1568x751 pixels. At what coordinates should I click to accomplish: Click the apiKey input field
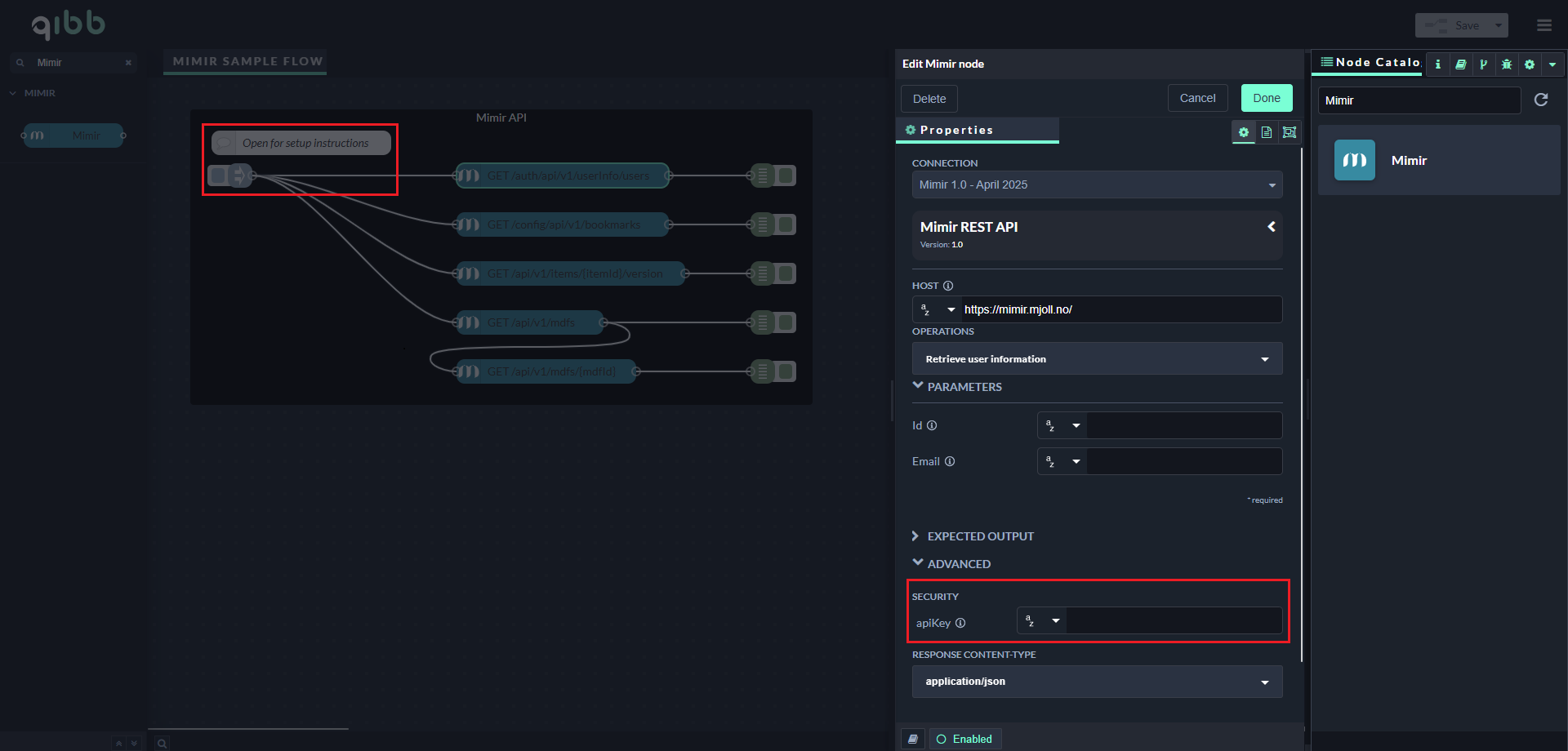tap(1174, 621)
